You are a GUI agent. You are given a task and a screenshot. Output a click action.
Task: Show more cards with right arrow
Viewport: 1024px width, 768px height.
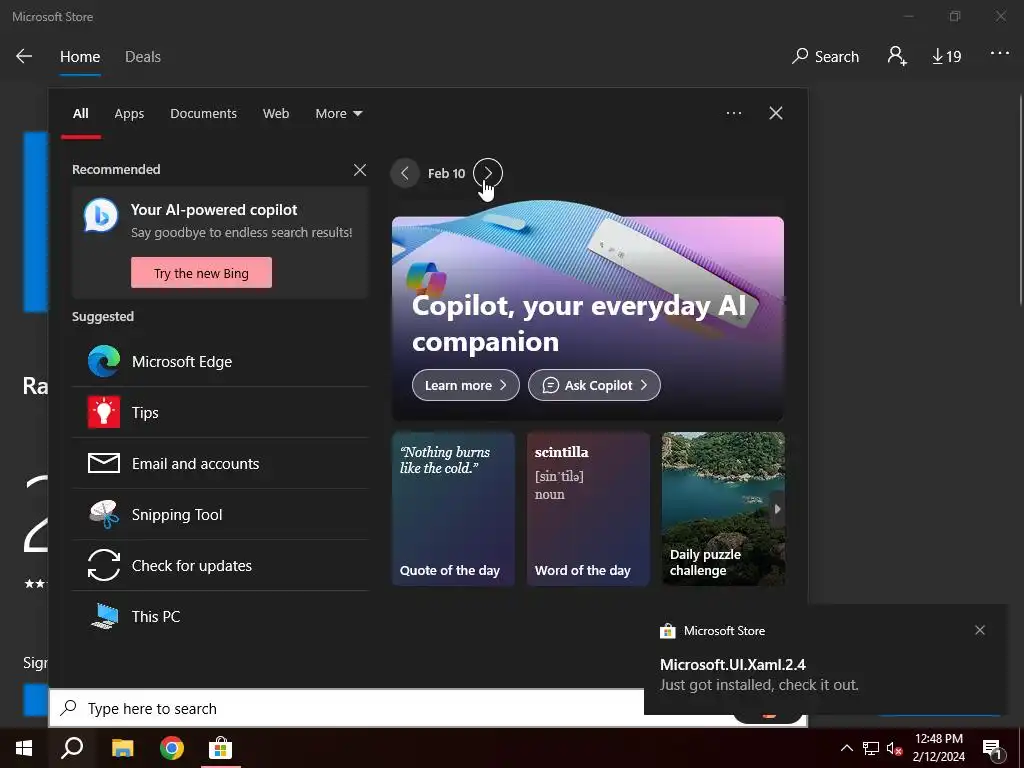click(x=777, y=509)
